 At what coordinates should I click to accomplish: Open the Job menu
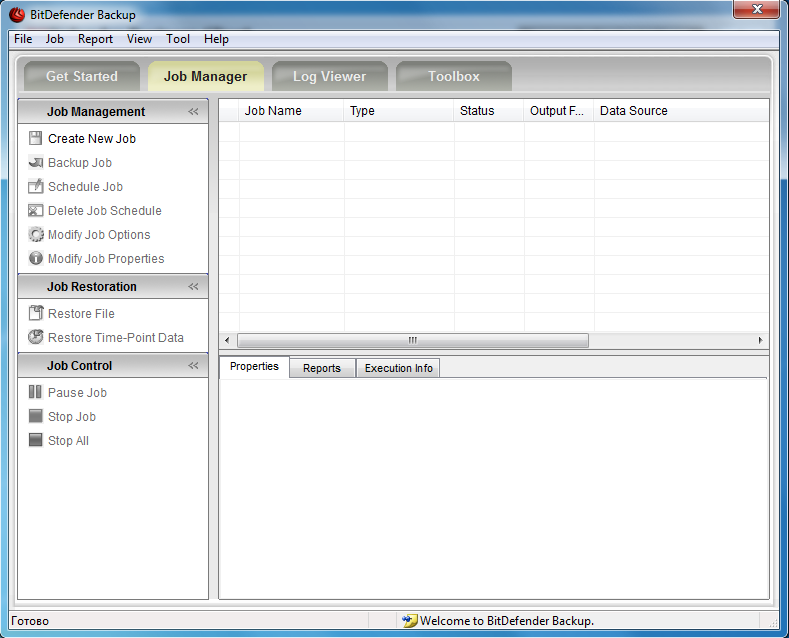click(x=54, y=39)
